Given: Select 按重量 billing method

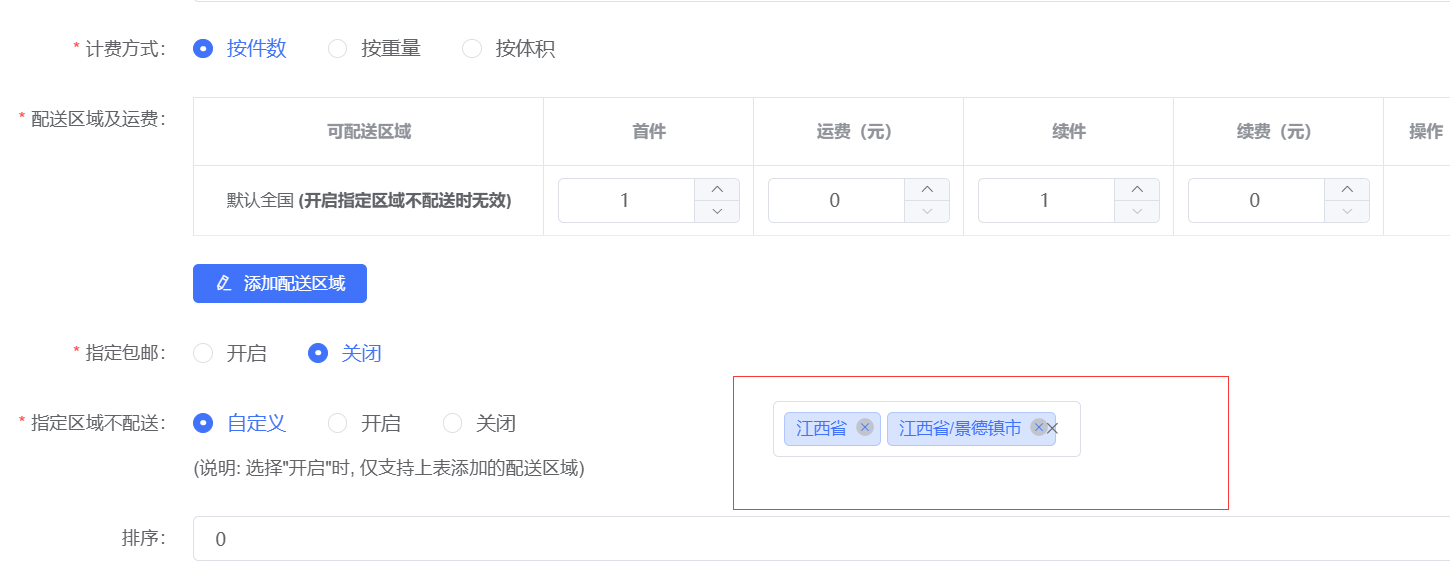Looking at the screenshot, I should [375, 48].
